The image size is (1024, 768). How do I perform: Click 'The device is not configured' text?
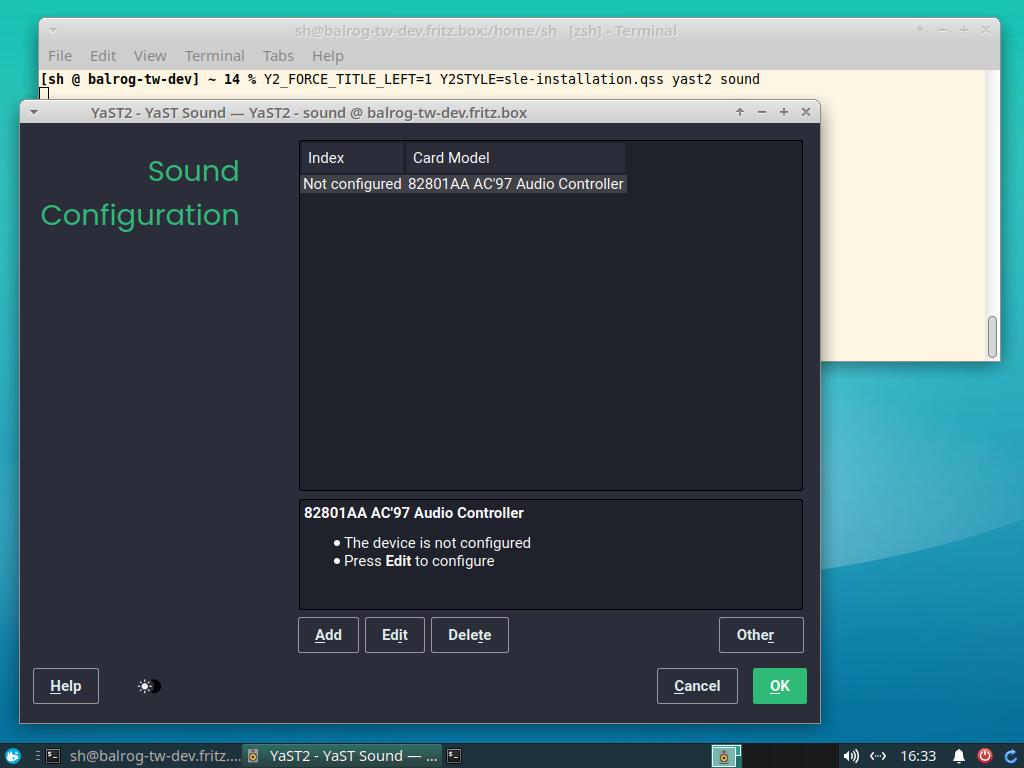pos(438,543)
